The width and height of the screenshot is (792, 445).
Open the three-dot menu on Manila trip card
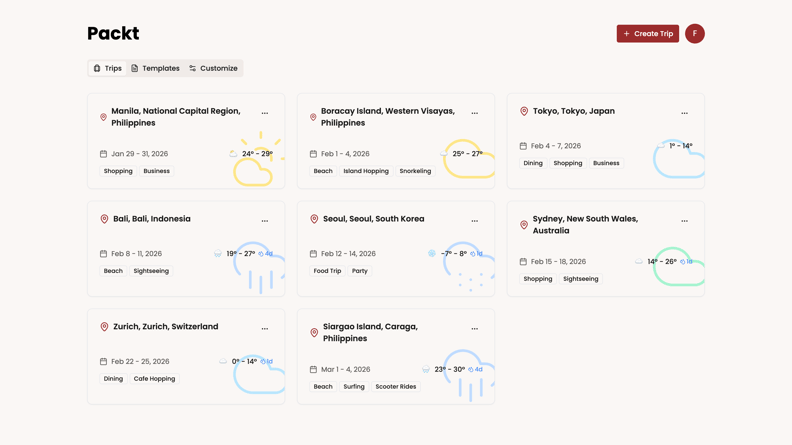pos(265,113)
